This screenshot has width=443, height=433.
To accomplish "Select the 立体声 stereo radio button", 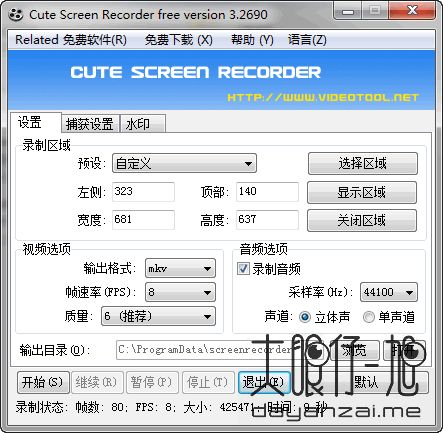I will point(305,317).
